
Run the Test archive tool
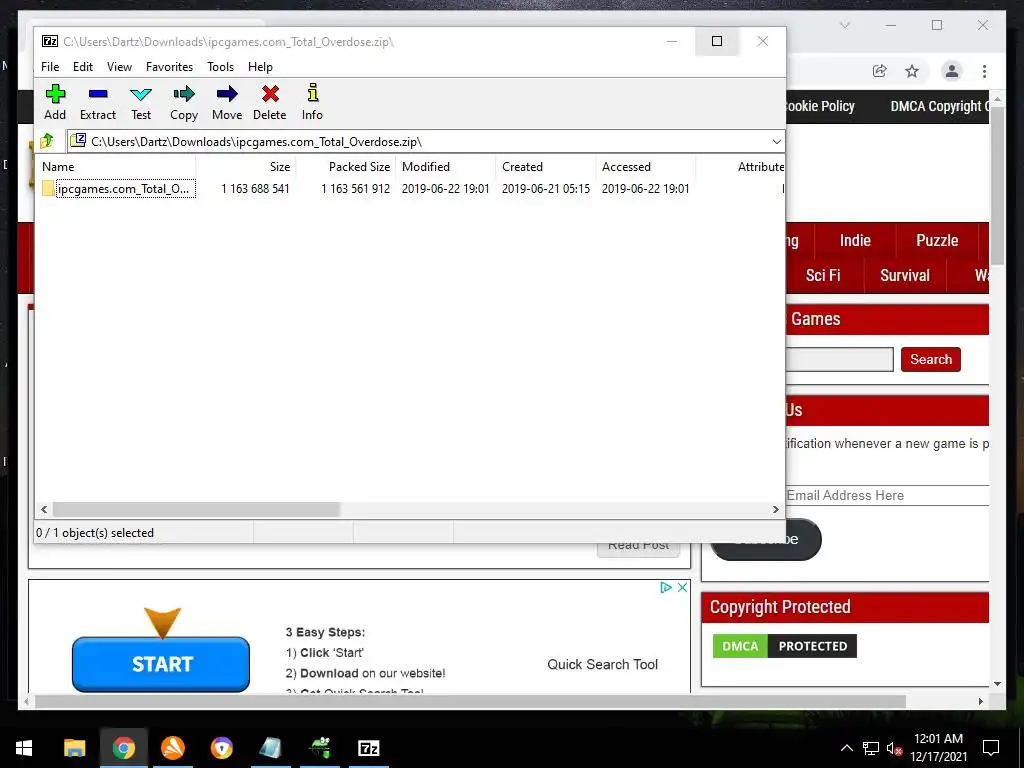click(141, 94)
